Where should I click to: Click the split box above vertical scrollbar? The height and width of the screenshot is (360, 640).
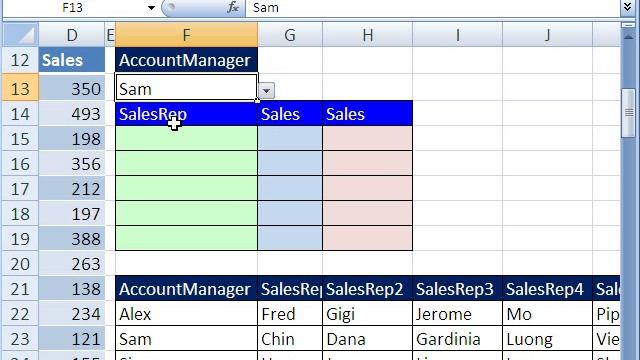click(x=628, y=25)
